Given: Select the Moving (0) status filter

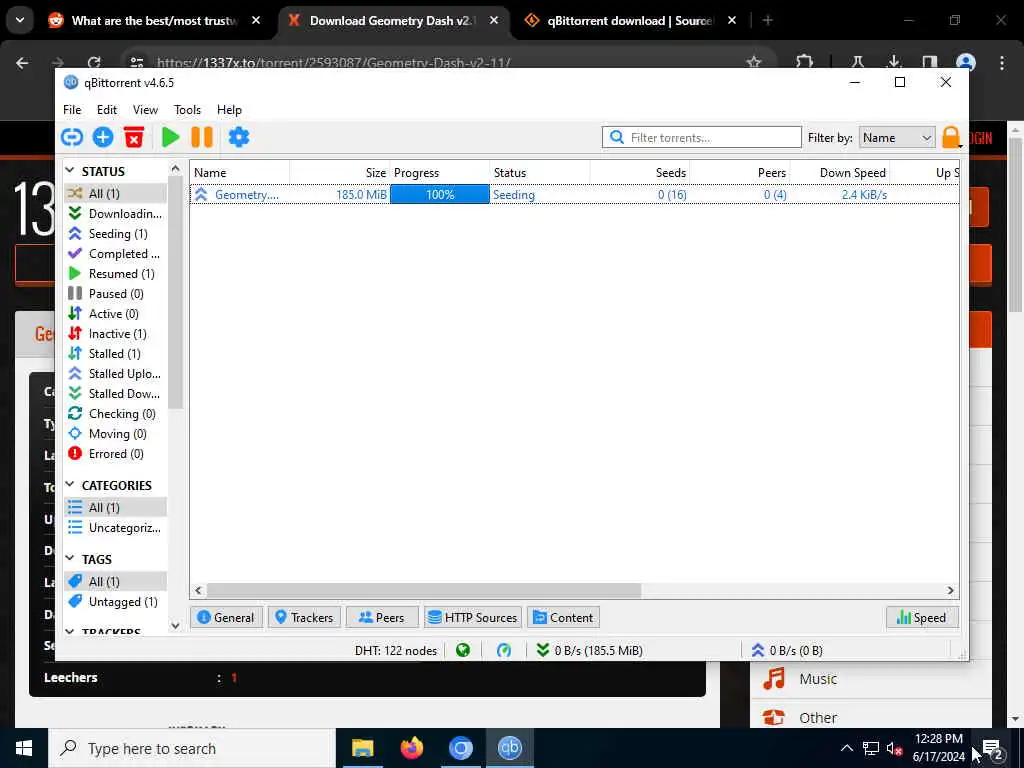Looking at the screenshot, I should coord(116,434).
